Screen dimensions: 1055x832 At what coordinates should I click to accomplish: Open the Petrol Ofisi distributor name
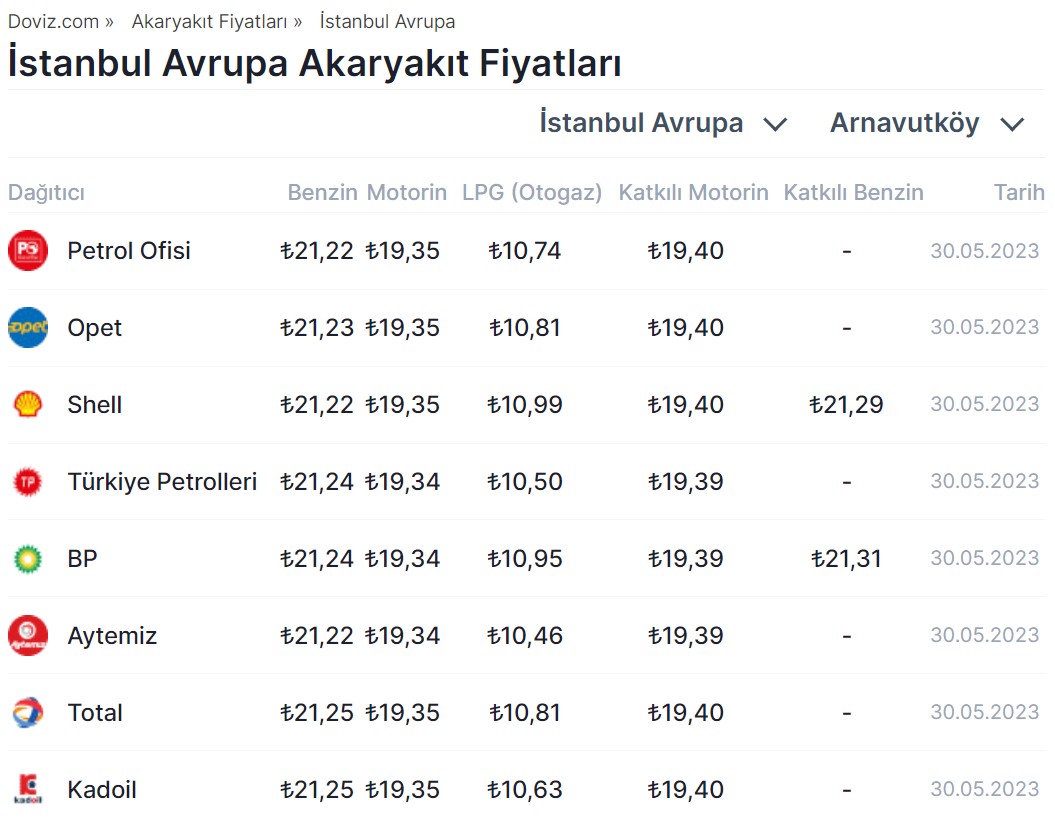[129, 251]
